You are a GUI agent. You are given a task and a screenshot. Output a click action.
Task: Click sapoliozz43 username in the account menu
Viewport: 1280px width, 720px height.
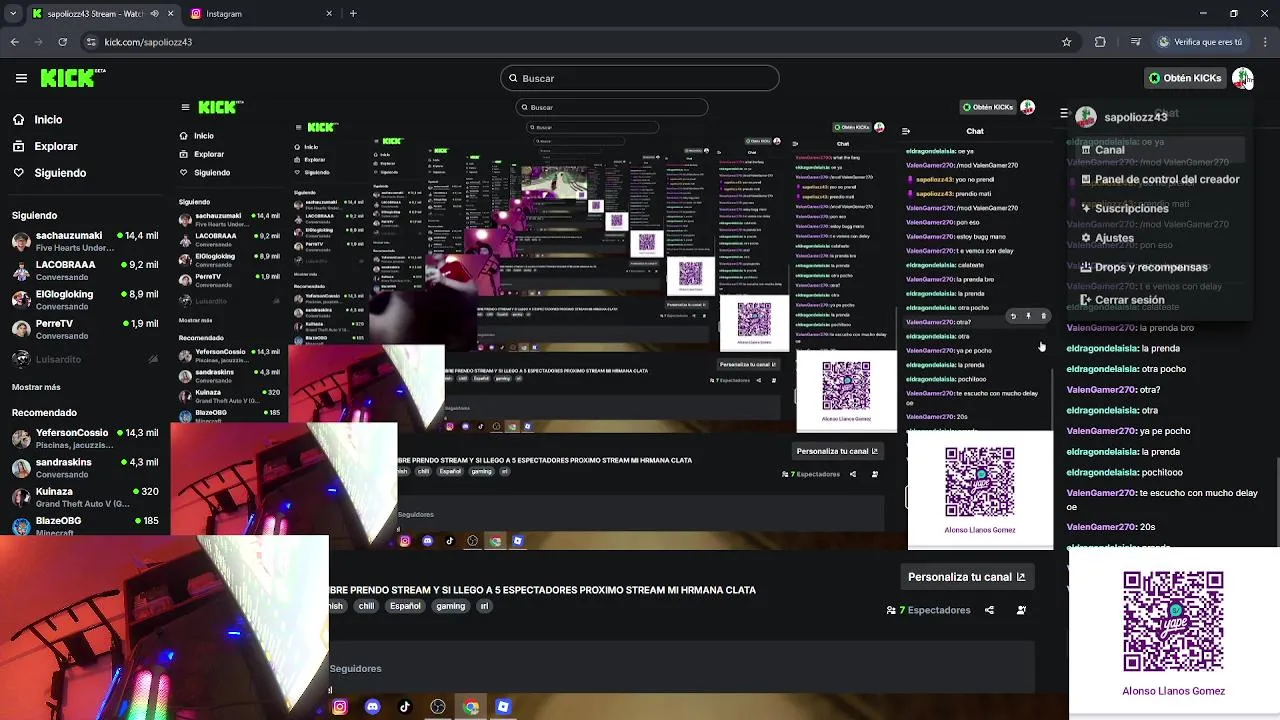tap(1135, 117)
